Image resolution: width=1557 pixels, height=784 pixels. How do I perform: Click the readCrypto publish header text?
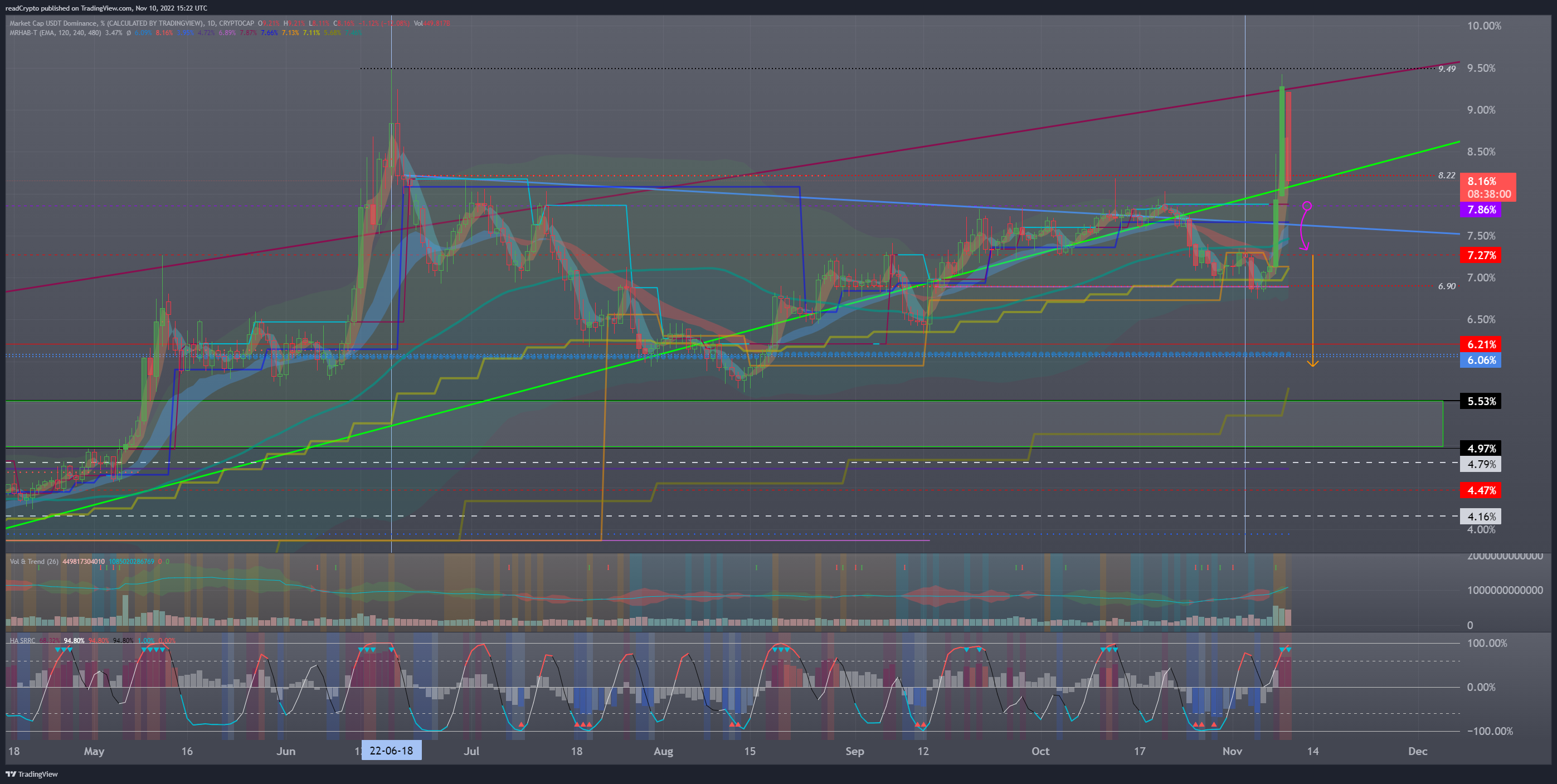pos(106,8)
